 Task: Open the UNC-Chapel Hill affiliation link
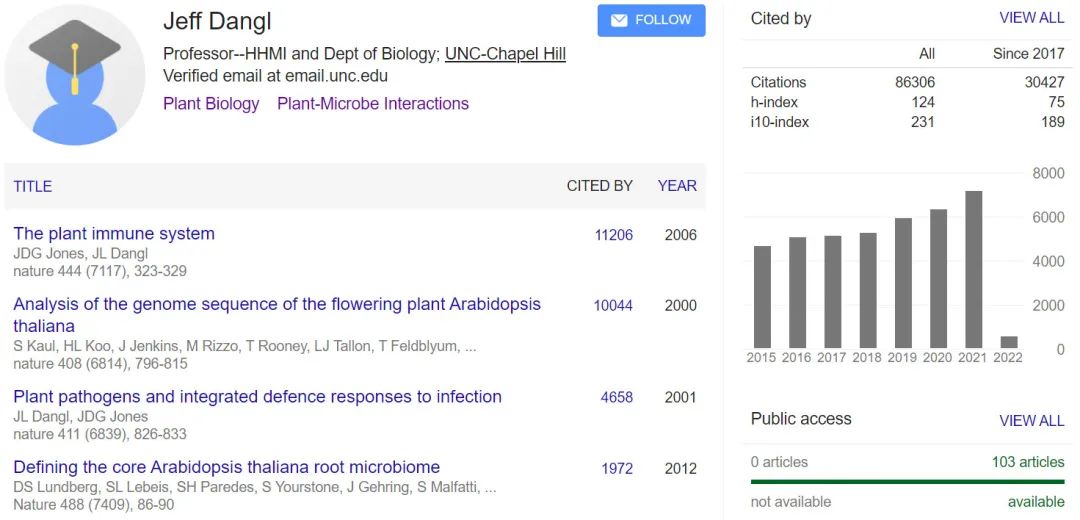(505, 54)
